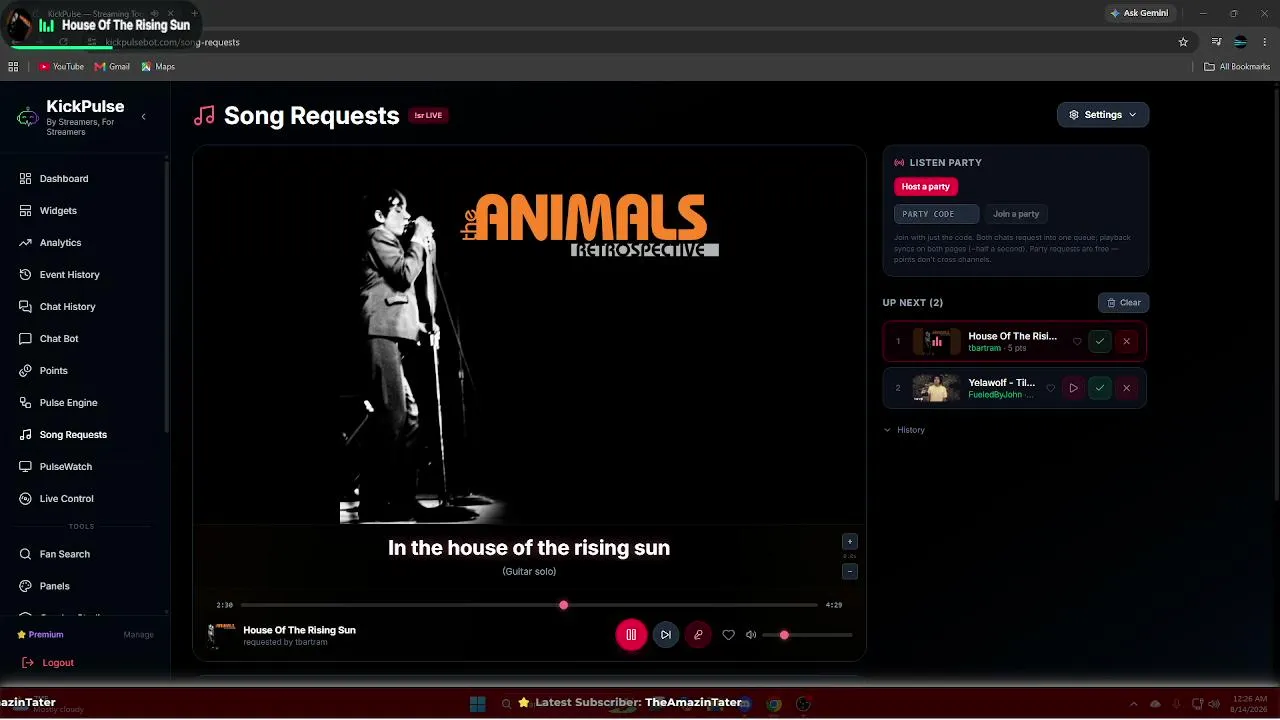This screenshot has width=1280, height=720.
Task: Expand the History section
Action: click(904, 430)
